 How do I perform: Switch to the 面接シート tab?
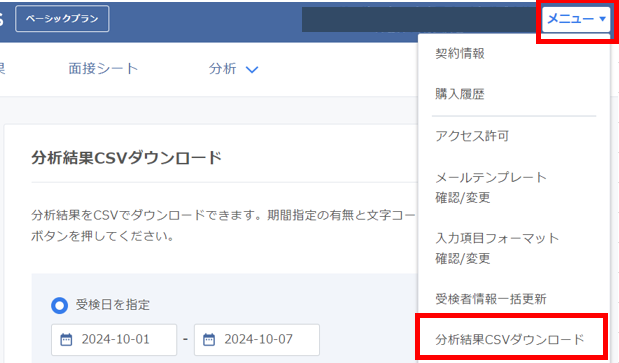coord(103,69)
